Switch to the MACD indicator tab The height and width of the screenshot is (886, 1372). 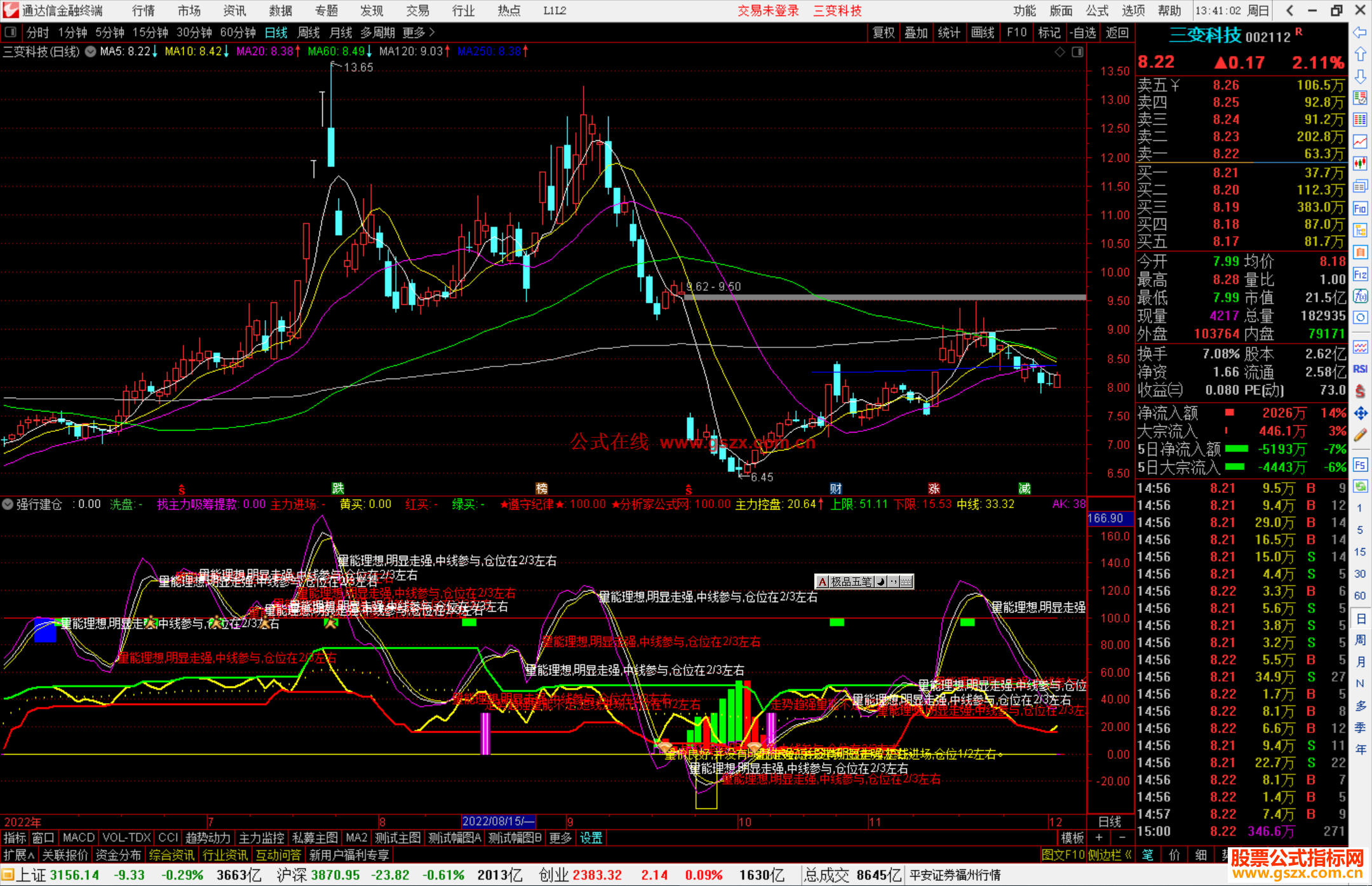click(79, 838)
